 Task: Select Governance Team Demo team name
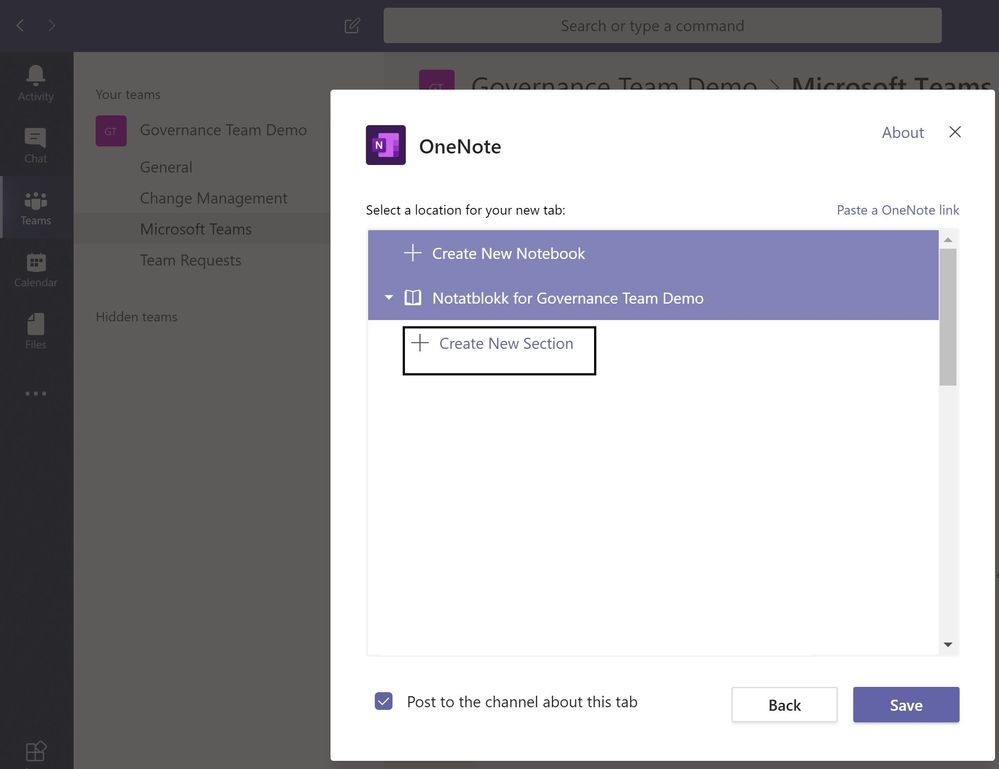(223, 130)
